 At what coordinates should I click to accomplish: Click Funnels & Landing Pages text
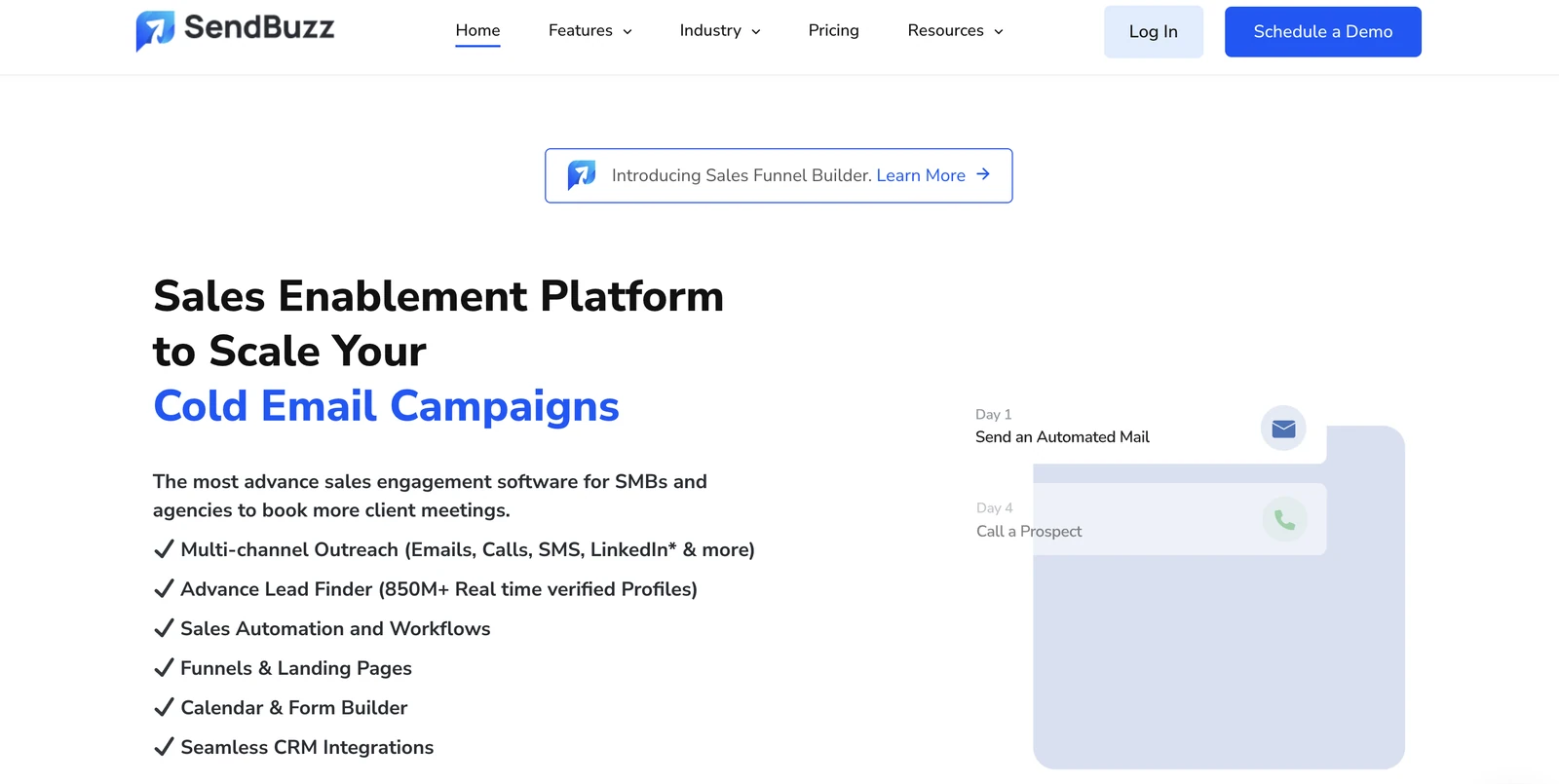click(296, 668)
